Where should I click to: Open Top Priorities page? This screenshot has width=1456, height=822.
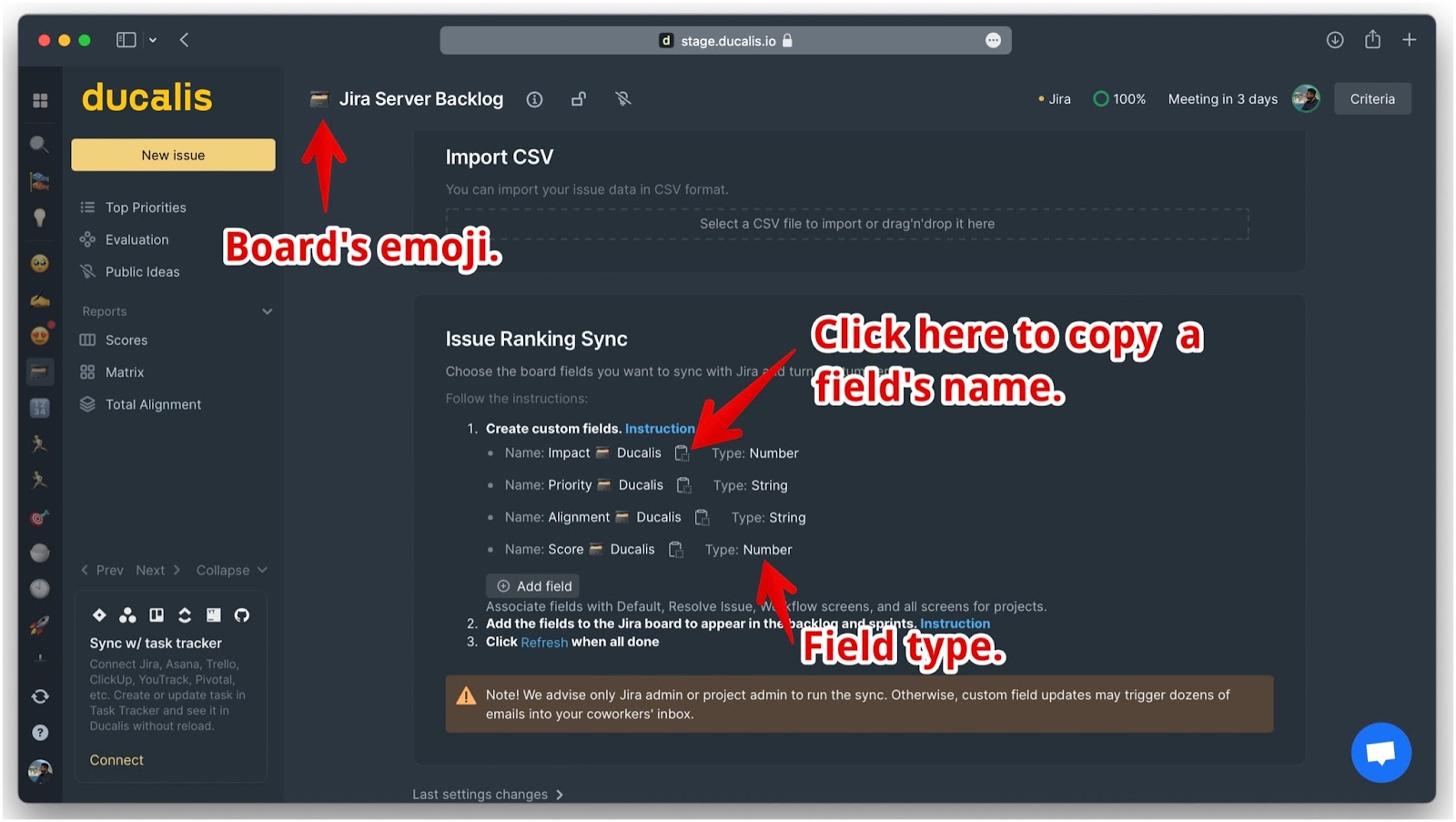[146, 208]
